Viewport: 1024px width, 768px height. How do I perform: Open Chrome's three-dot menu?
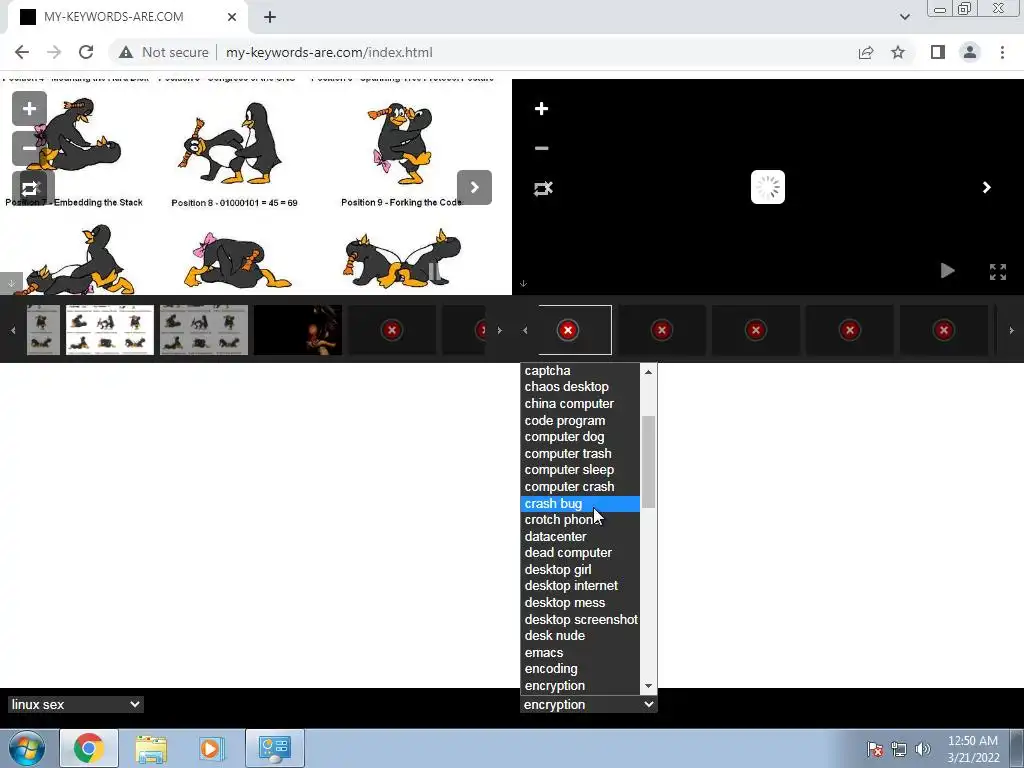(x=1002, y=52)
